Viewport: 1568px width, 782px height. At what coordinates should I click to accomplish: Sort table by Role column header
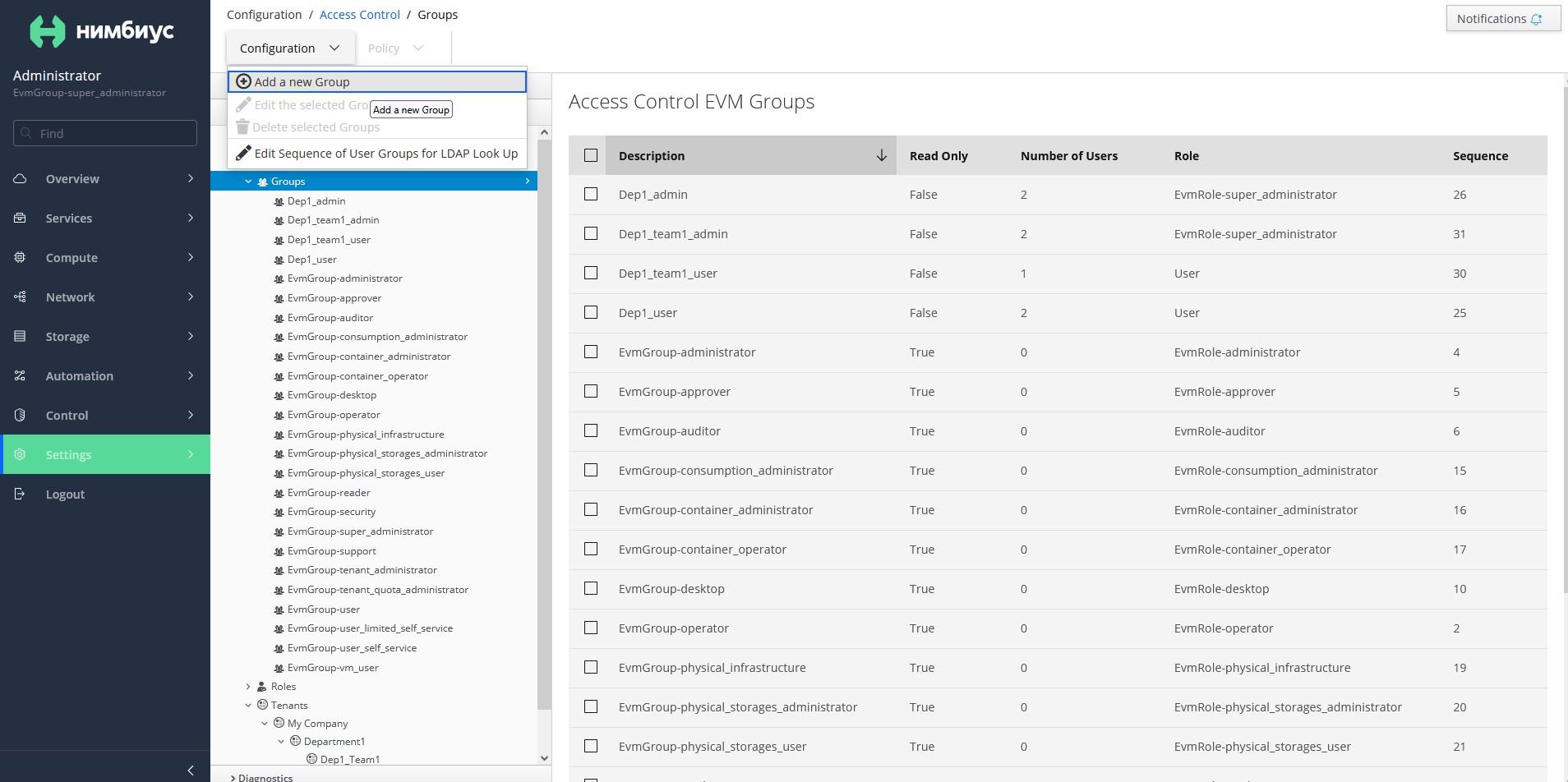tap(1187, 155)
